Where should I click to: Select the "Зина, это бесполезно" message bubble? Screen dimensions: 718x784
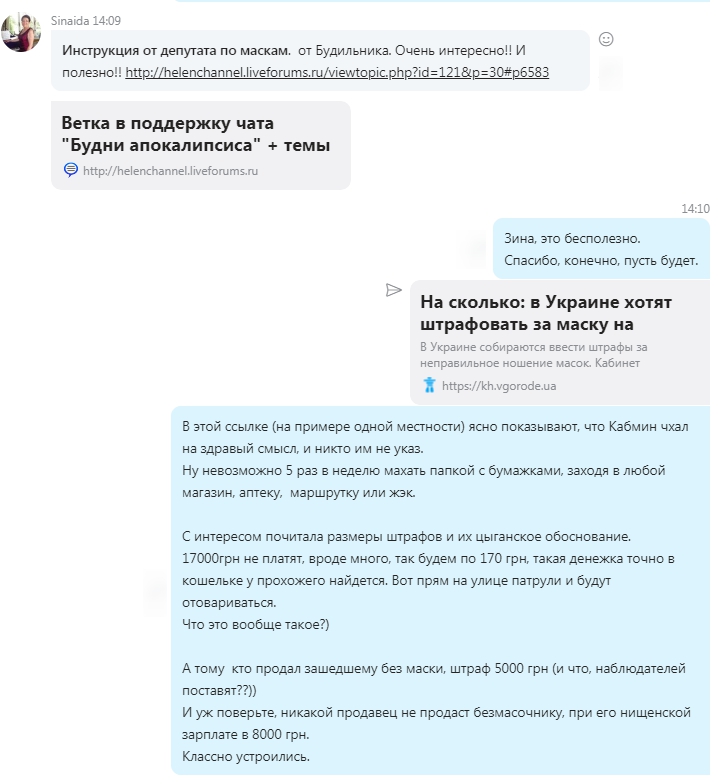pyautogui.click(x=602, y=249)
